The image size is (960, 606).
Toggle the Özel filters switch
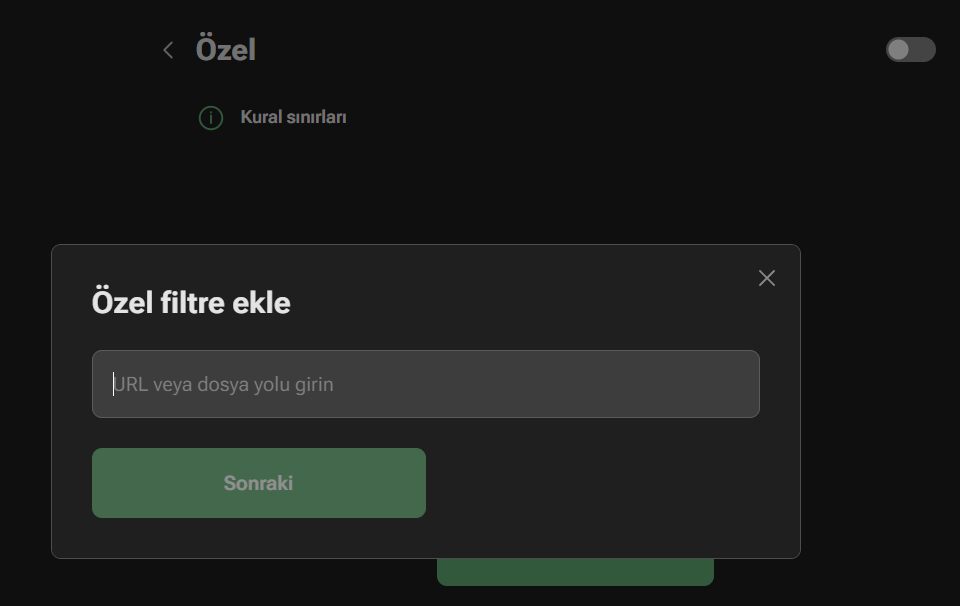click(x=910, y=50)
